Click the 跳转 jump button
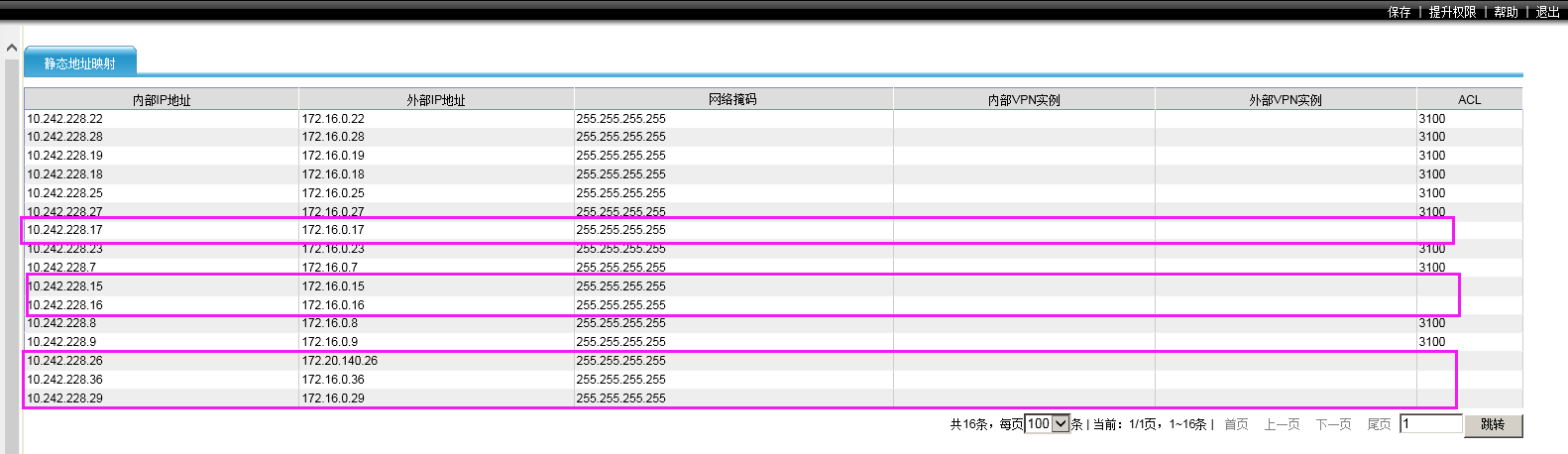 pos(1493,424)
